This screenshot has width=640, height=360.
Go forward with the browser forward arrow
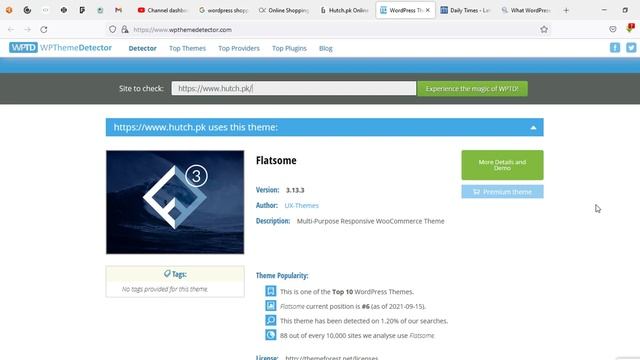tap(27, 29)
